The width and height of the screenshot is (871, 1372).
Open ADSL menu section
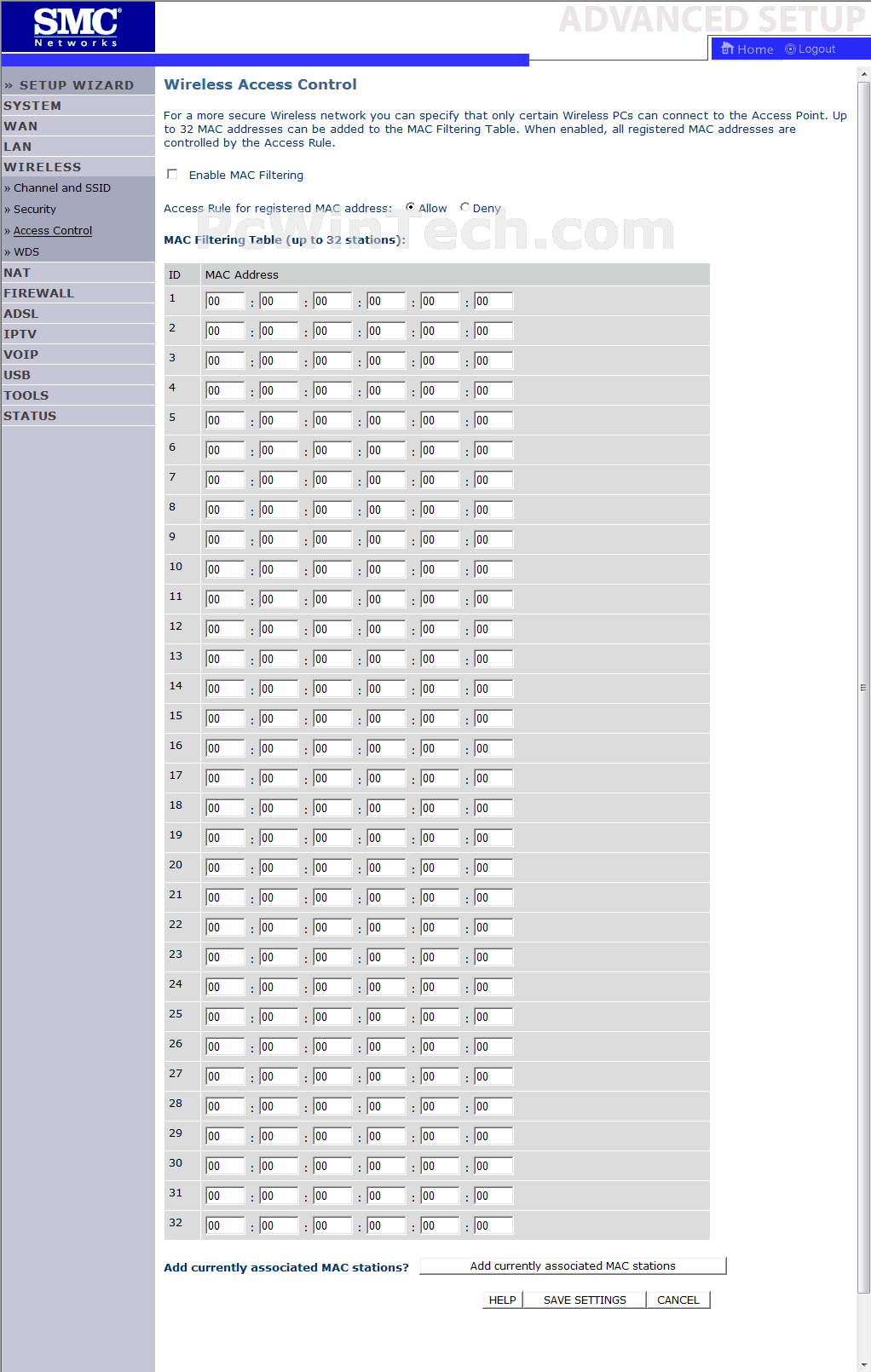pos(21,314)
